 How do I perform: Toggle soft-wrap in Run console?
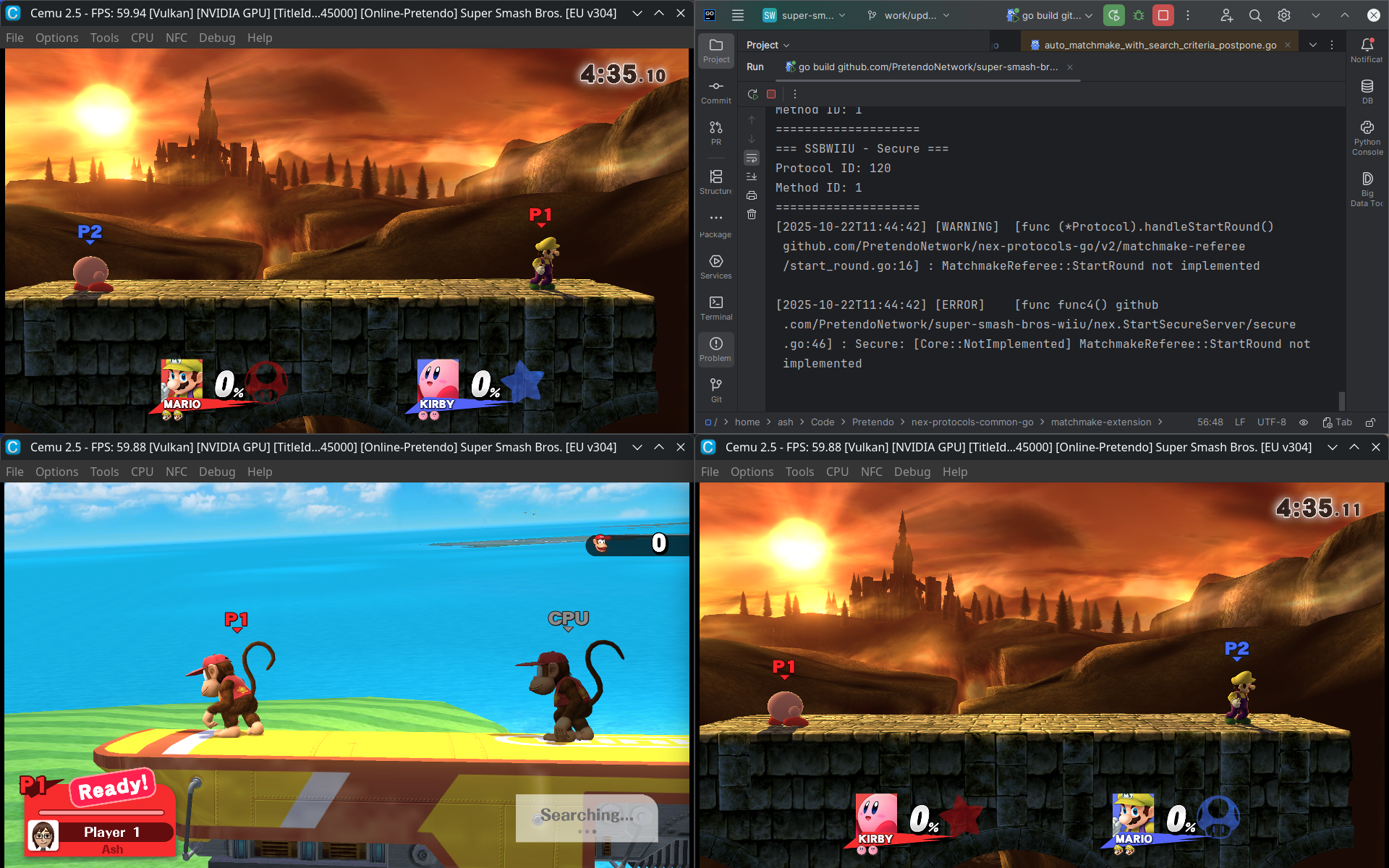pos(752,158)
